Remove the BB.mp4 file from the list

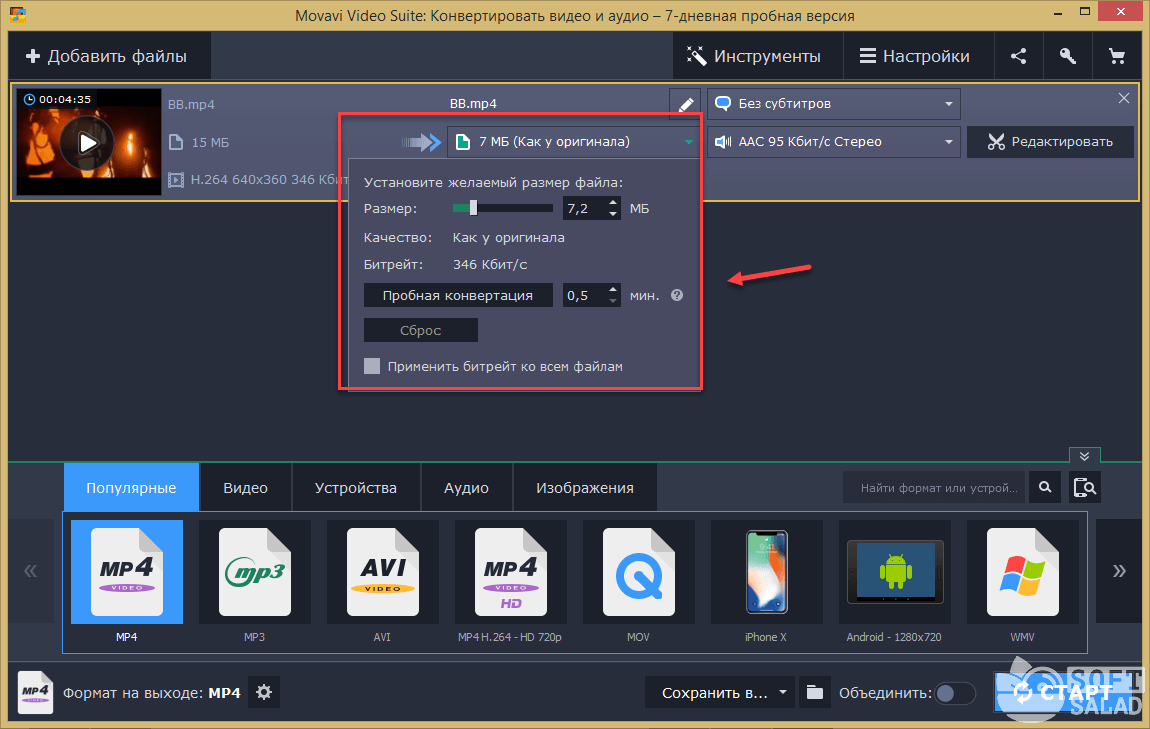coord(1124,98)
